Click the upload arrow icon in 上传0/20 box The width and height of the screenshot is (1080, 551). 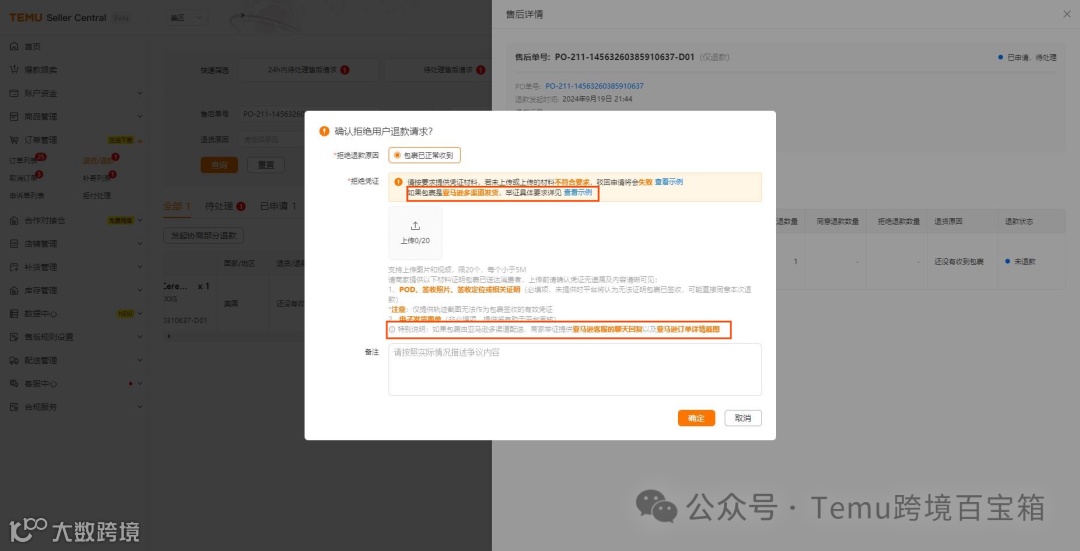click(x=415, y=226)
